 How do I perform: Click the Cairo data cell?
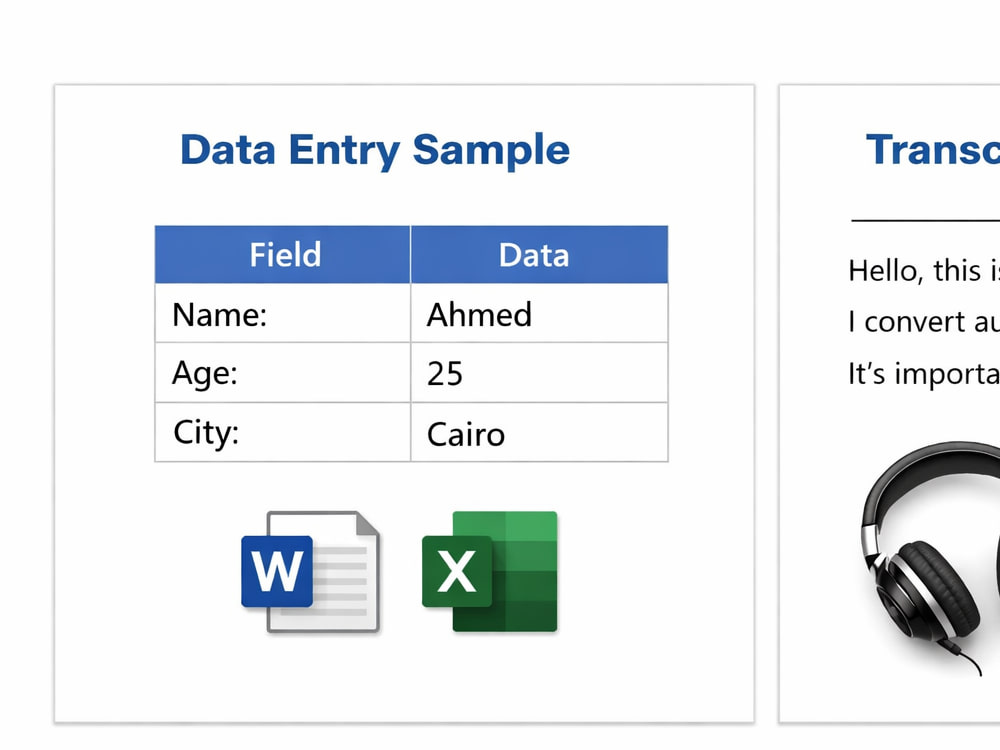pyautogui.click(x=540, y=432)
